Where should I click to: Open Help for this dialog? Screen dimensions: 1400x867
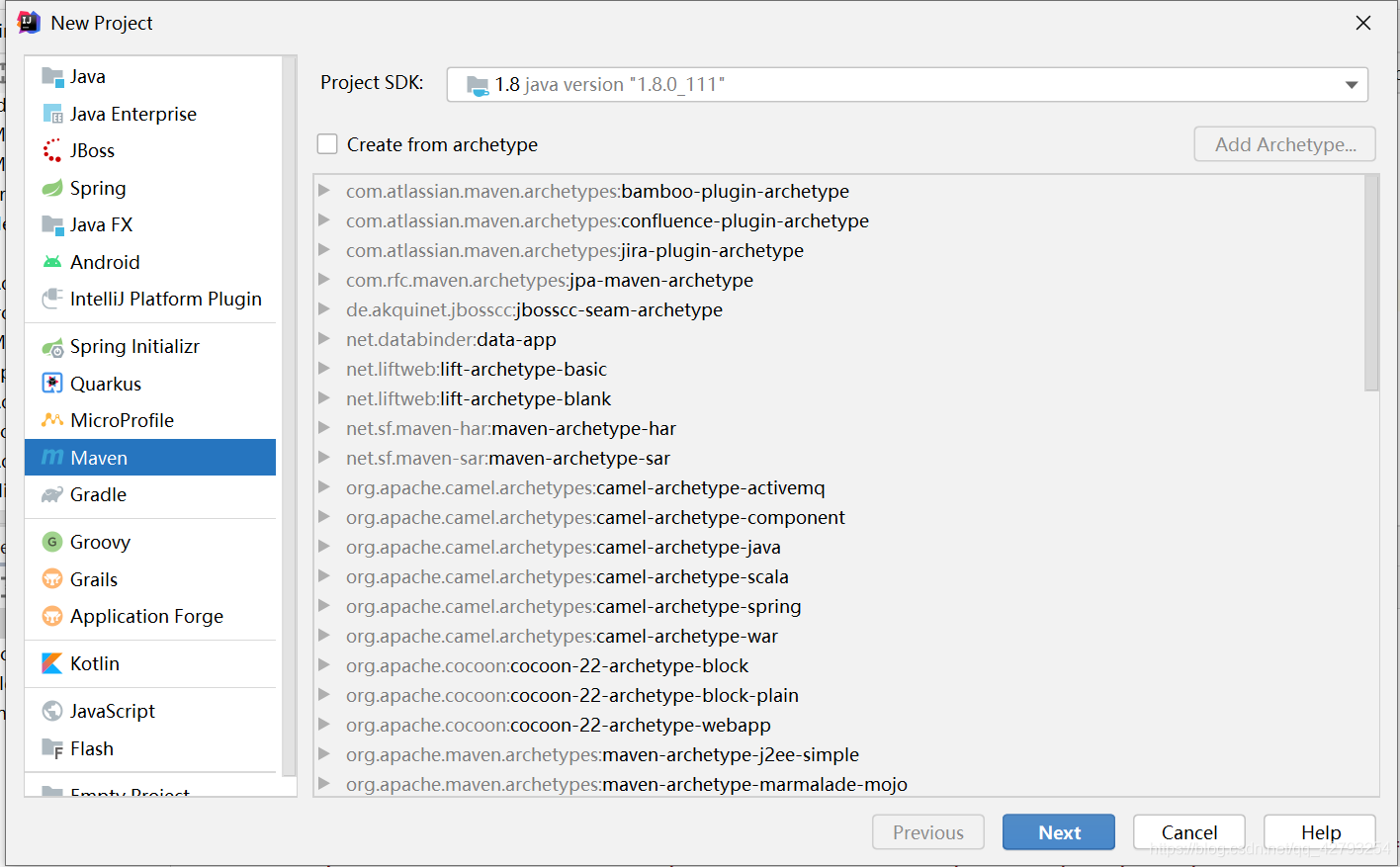click(x=1320, y=832)
